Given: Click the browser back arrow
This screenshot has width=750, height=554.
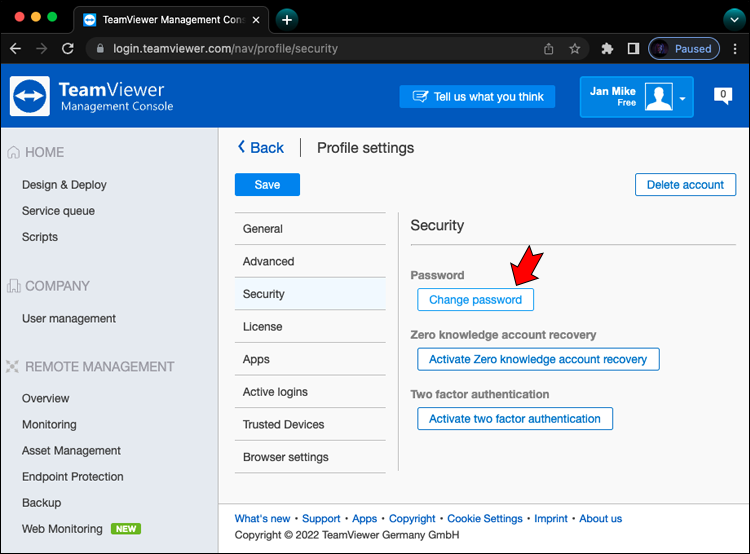Looking at the screenshot, I should pyautogui.click(x=15, y=48).
